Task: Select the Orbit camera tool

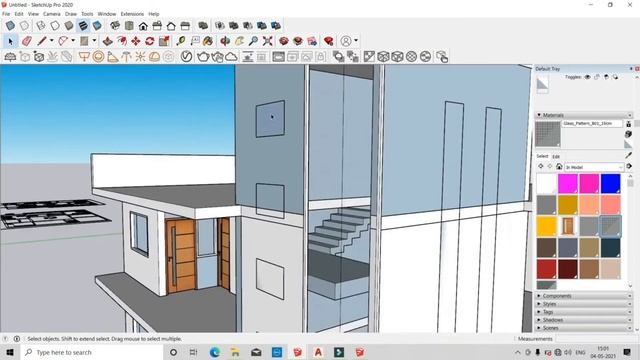Action: click(x=225, y=41)
